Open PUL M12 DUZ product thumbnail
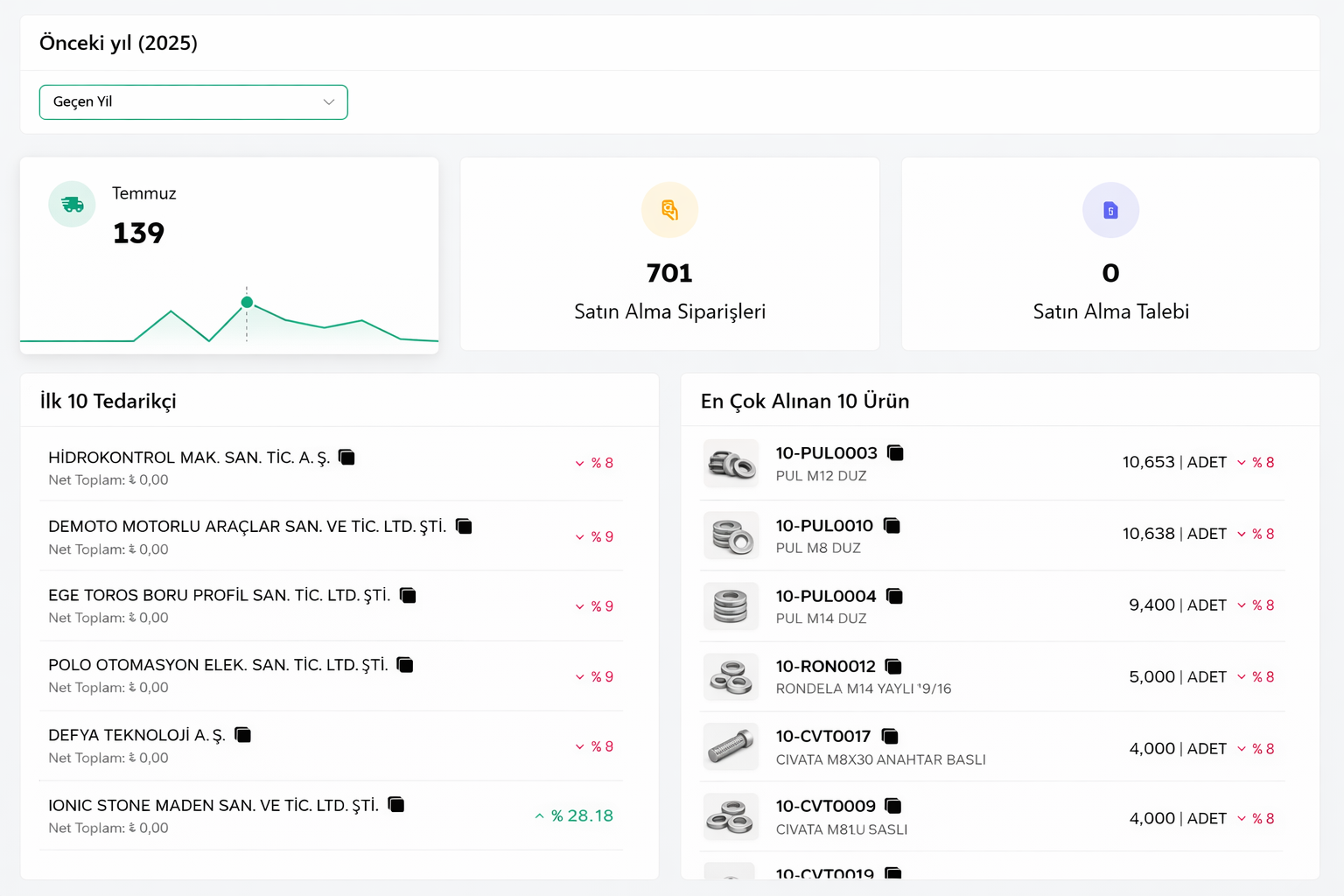The image size is (1344, 896). [x=731, y=463]
